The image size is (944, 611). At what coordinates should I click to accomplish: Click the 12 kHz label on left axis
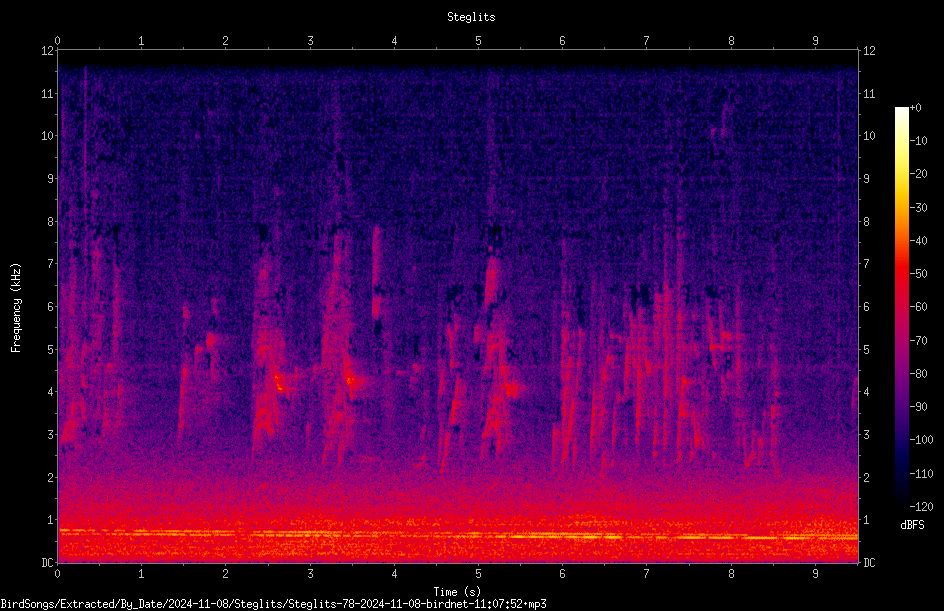[x=48, y=51]
